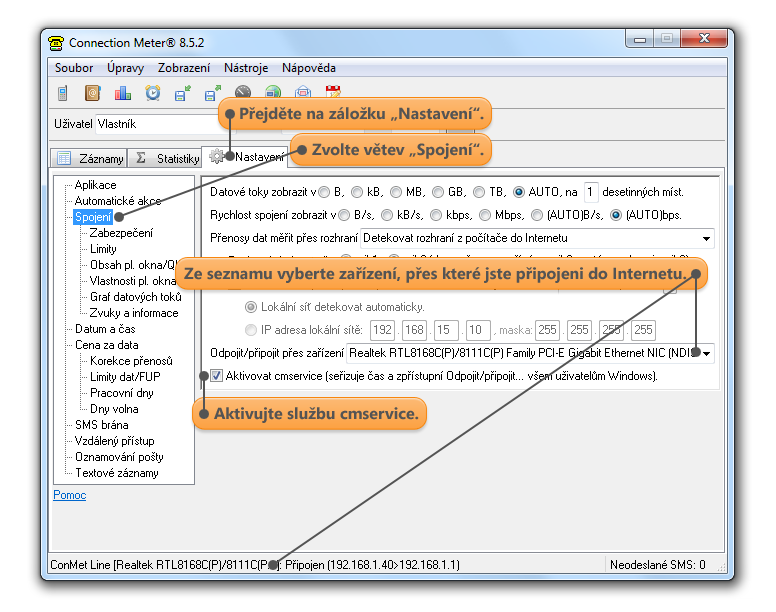776x612 pixels.
Task: Click the alarm clock toolbar icon
Action: [x=153, y=93]
